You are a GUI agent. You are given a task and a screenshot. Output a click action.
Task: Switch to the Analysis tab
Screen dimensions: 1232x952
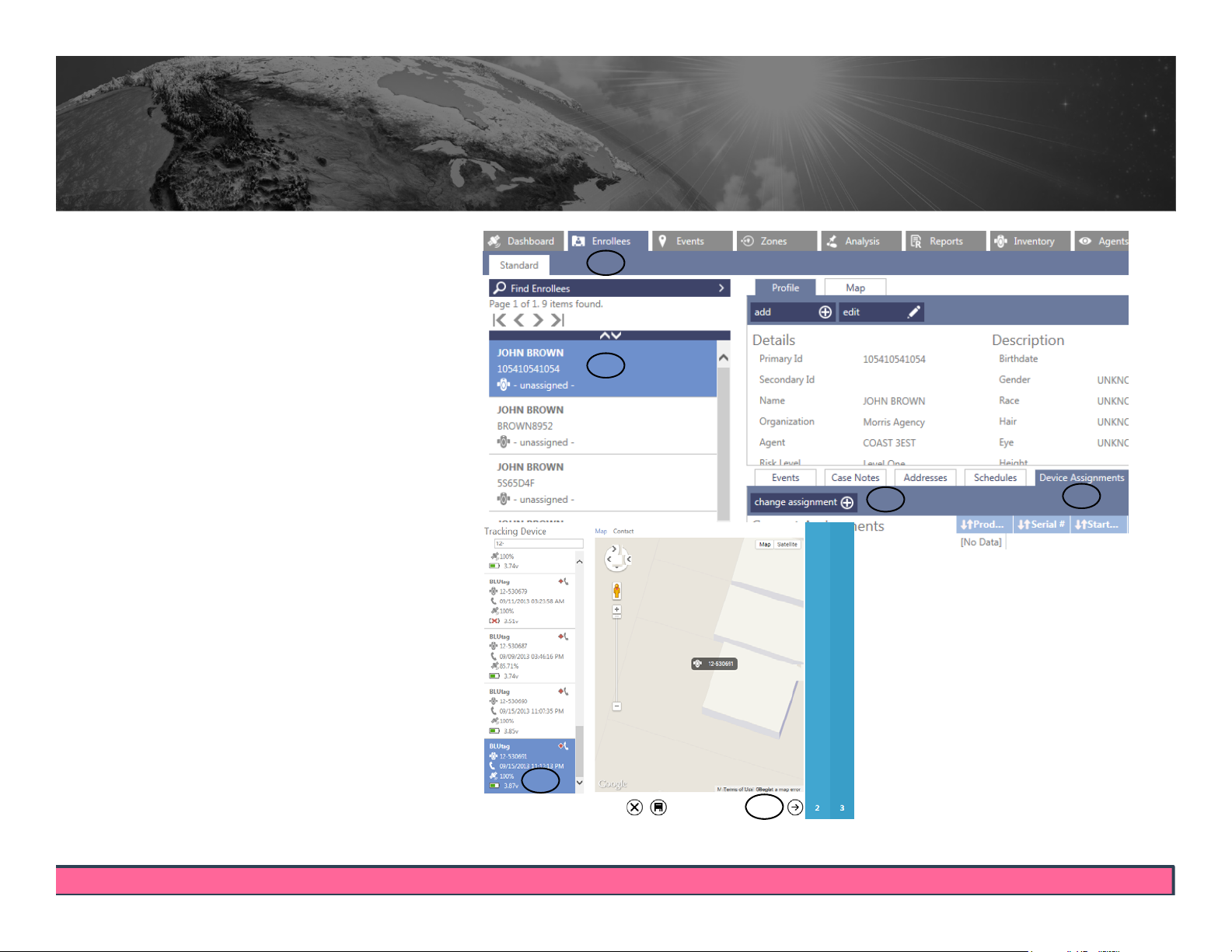[x=861, y=241]
